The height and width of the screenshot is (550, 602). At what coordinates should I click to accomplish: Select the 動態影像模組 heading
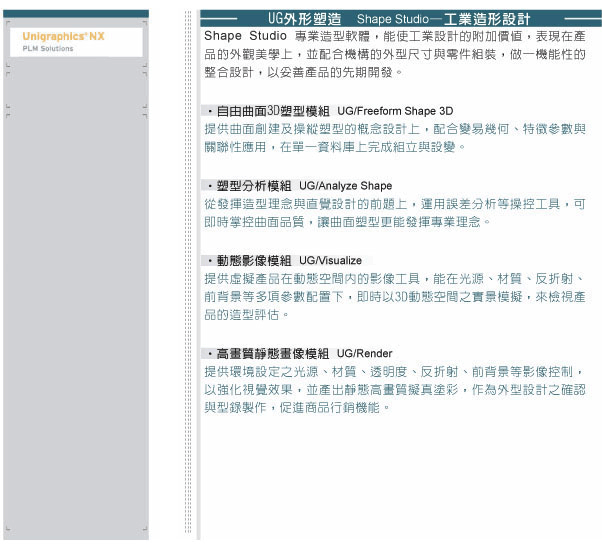pyautogui.click(x=254, y=261)
